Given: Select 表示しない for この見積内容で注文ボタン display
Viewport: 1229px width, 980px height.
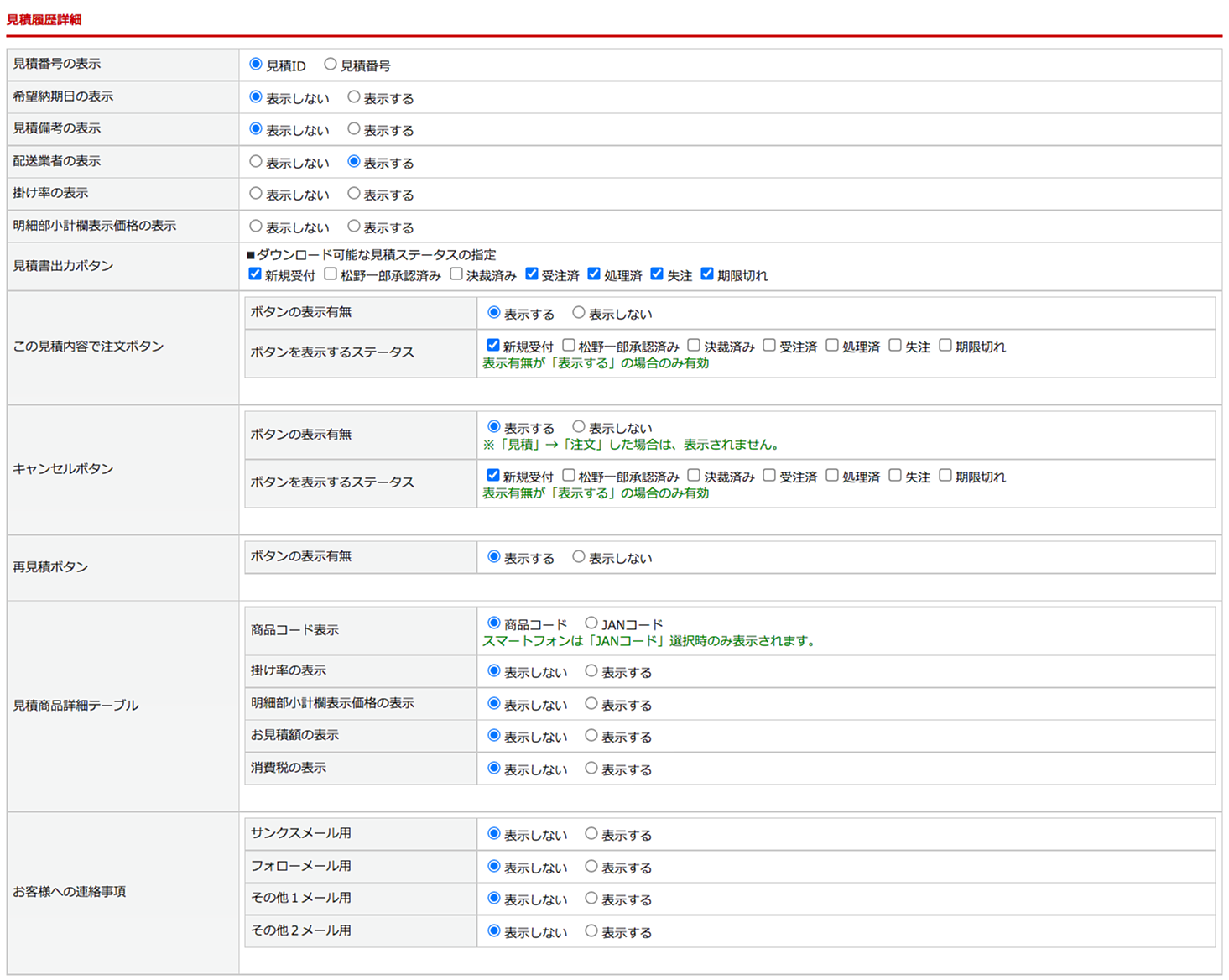Looking at the screenshot, I should (x=579, y=313).
